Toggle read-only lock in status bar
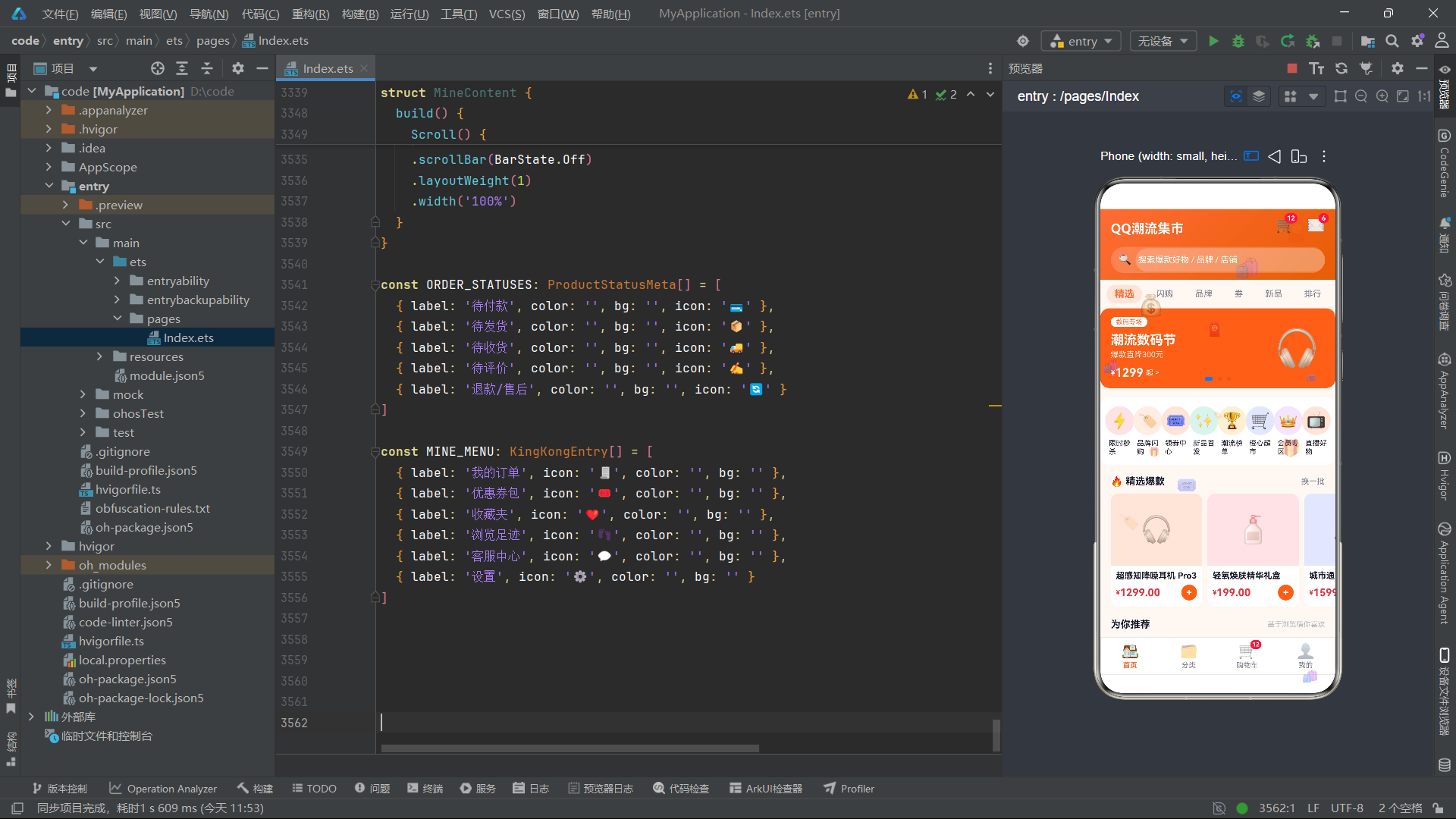 [x=1438, y=808]
